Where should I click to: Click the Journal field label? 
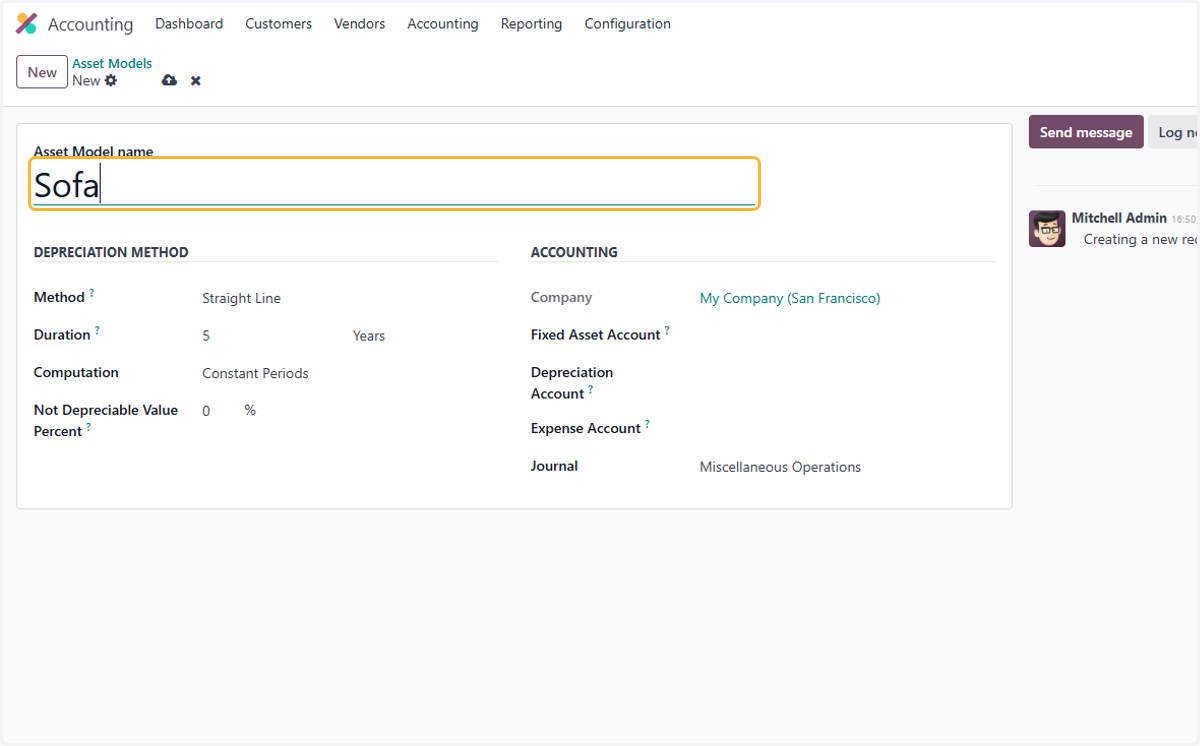[554, 466]
